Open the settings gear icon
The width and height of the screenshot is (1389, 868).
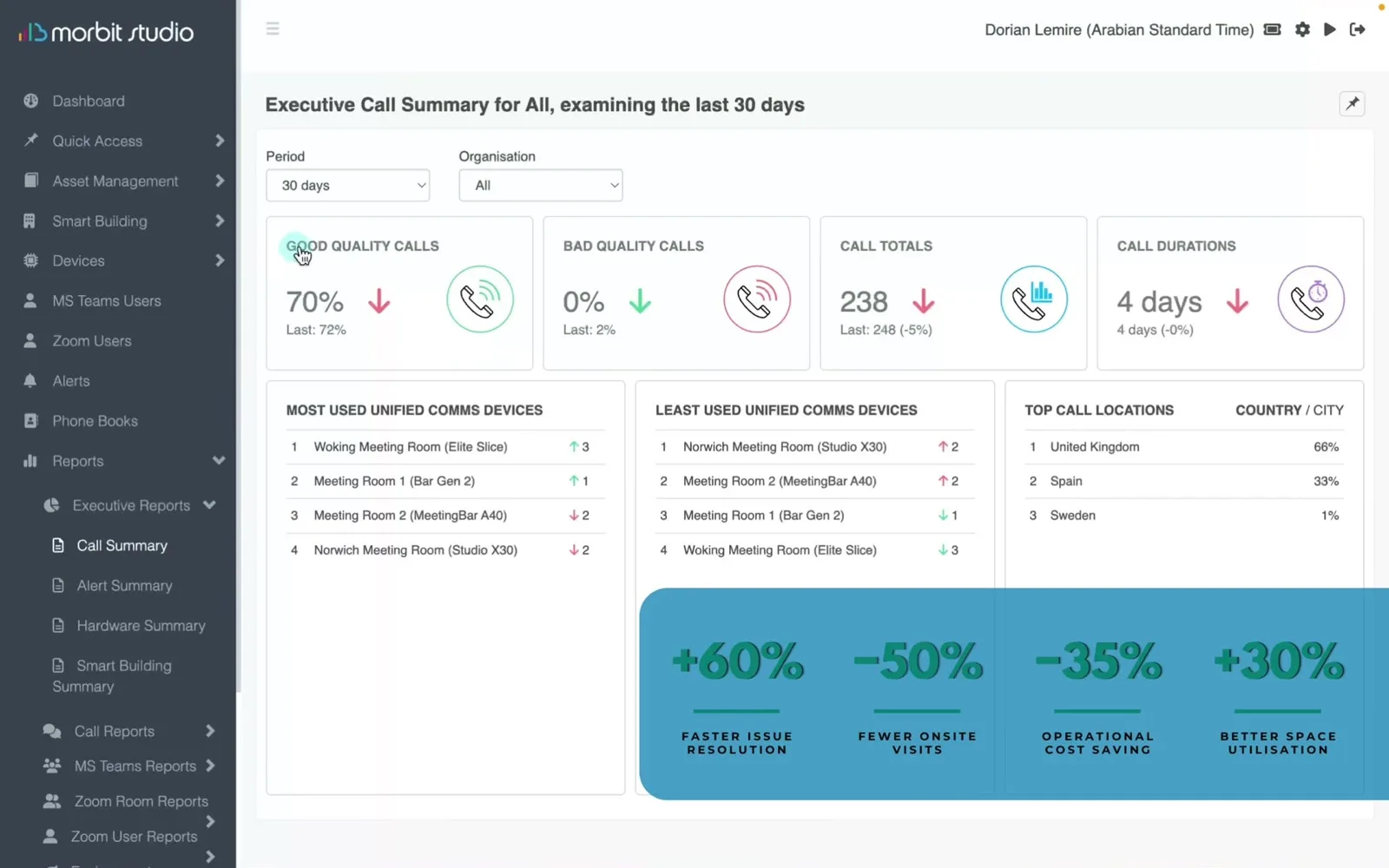1302,30
